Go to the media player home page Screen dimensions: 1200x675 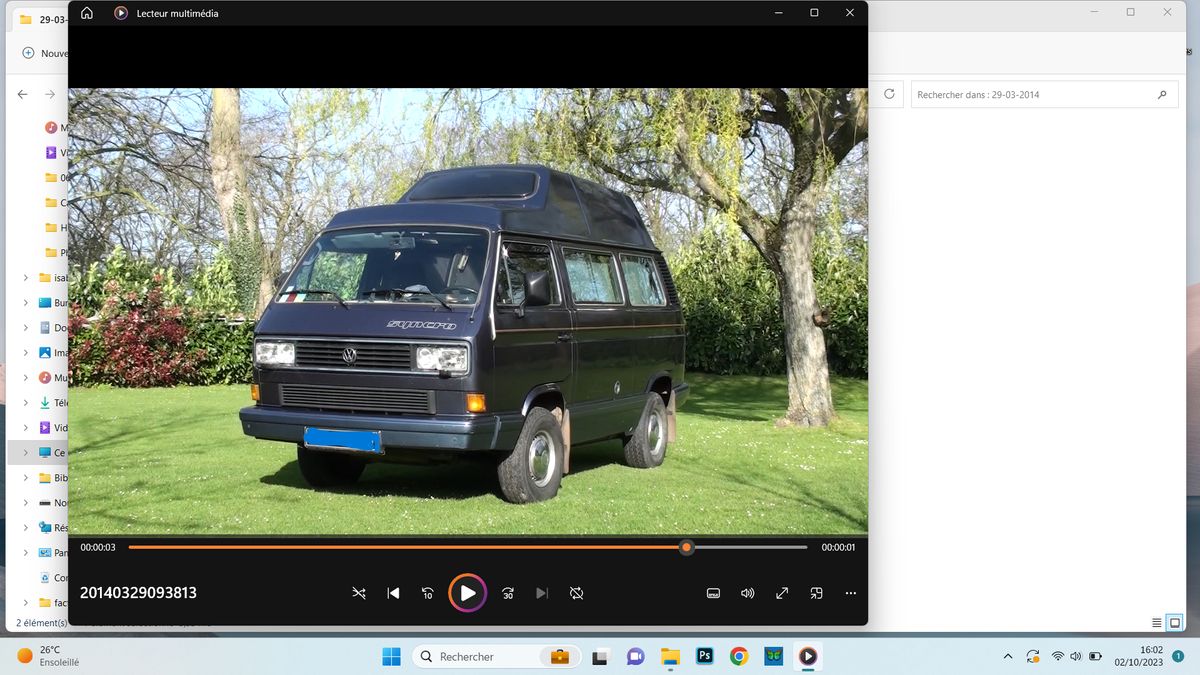(87, 13)
